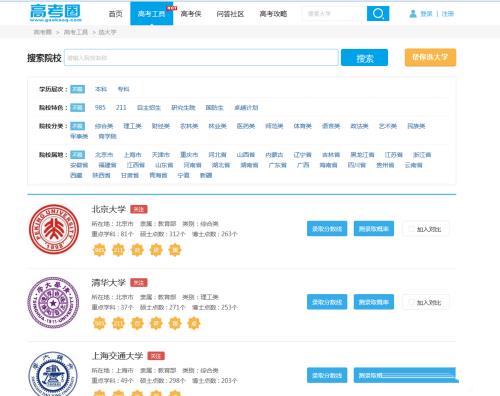Filter location by 上海市
500x396 pixels.
tap(133, 155)
